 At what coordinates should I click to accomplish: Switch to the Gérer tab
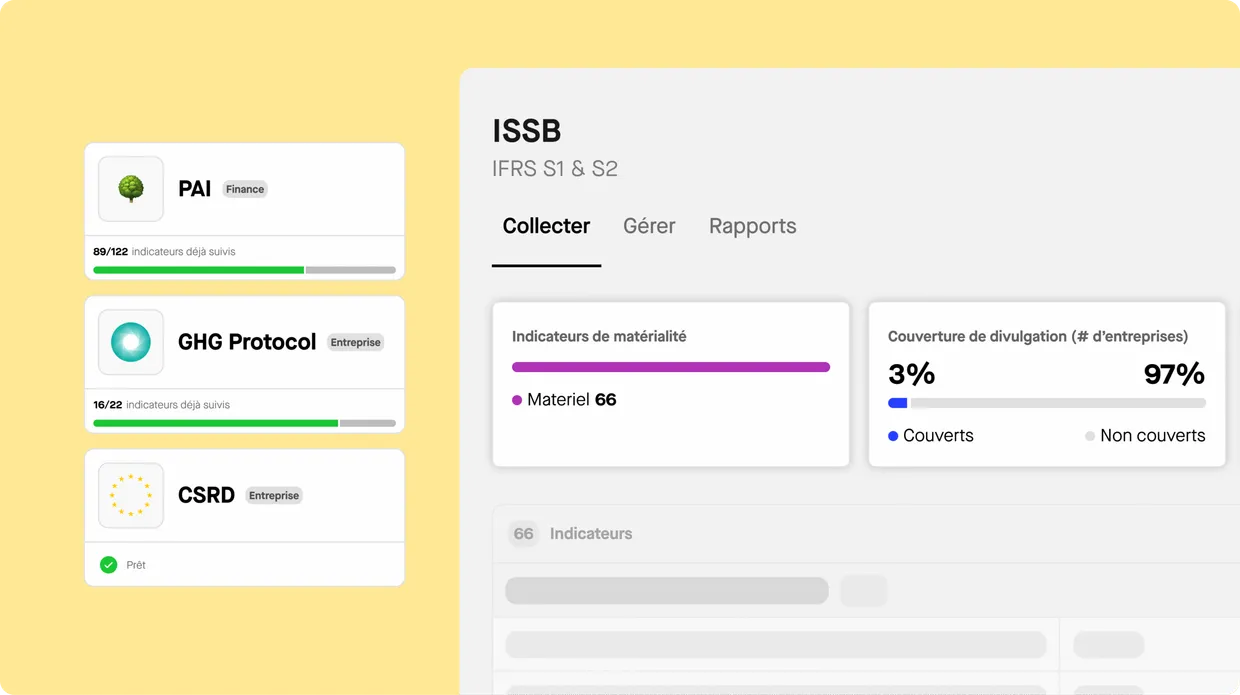(649, 226)
